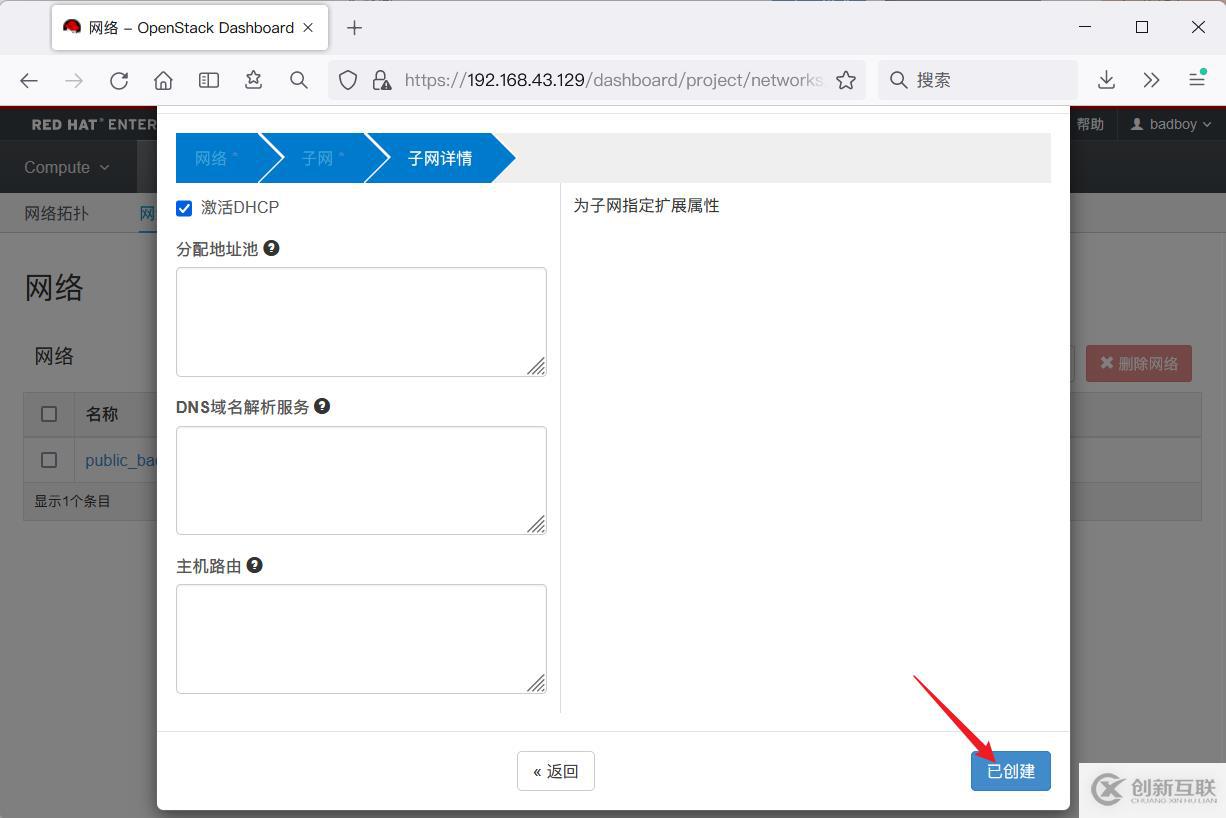The image size is (1226, 818).
Task: Click the browser forward arrow
Action: coord(74,80)
